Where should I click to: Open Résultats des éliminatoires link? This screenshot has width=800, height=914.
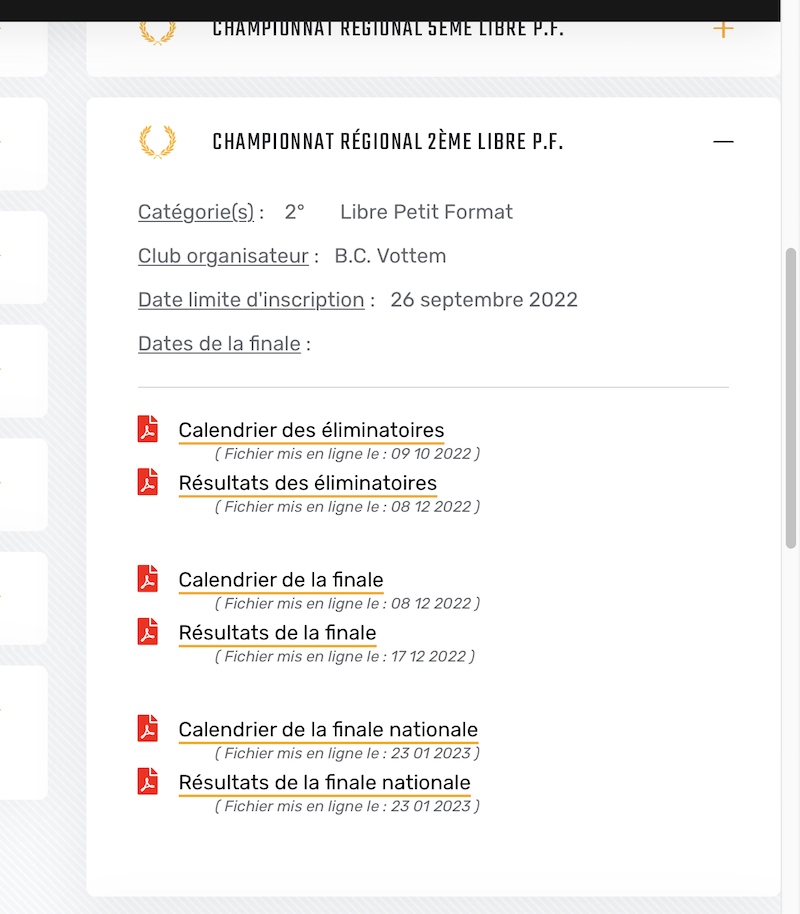308,483
